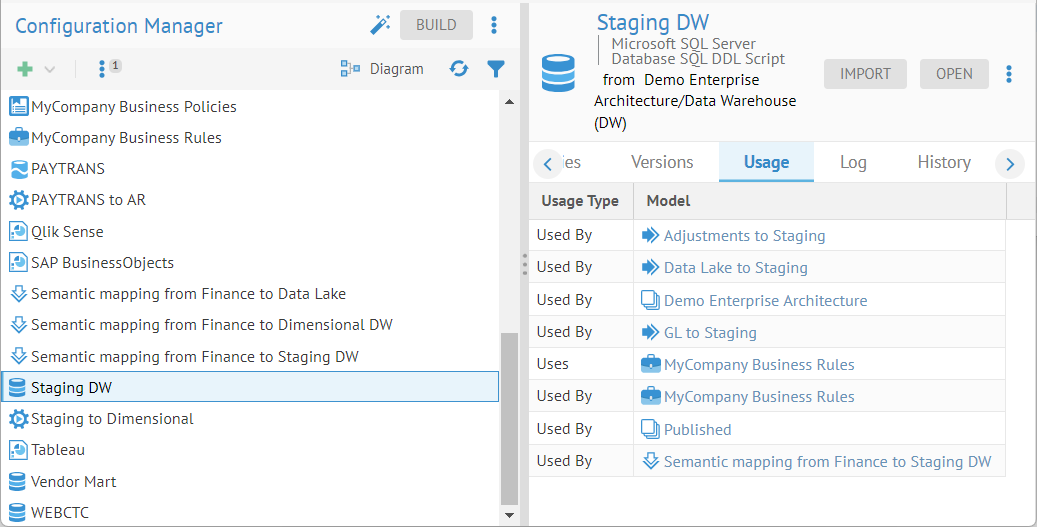1037x527 pixels.
Task: Open the kebab menu next to BUILD
Action: point(494,25)
